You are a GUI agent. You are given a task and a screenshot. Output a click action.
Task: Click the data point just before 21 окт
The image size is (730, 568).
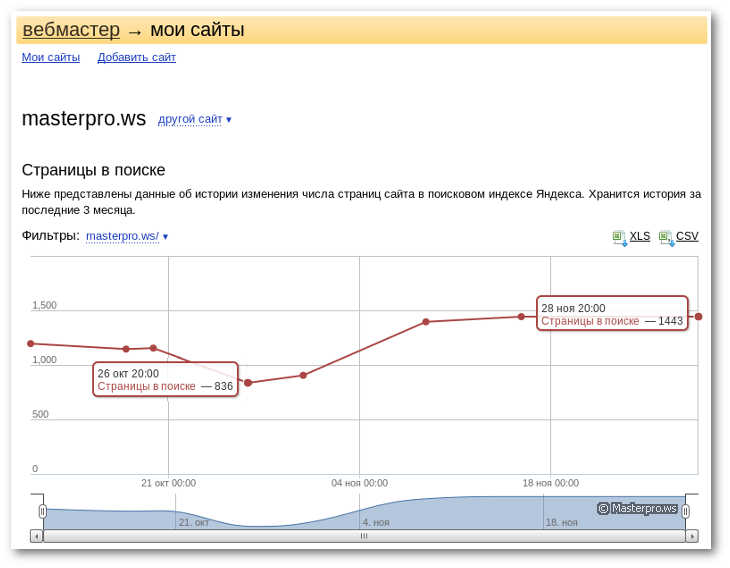click(x=153, y=348)
